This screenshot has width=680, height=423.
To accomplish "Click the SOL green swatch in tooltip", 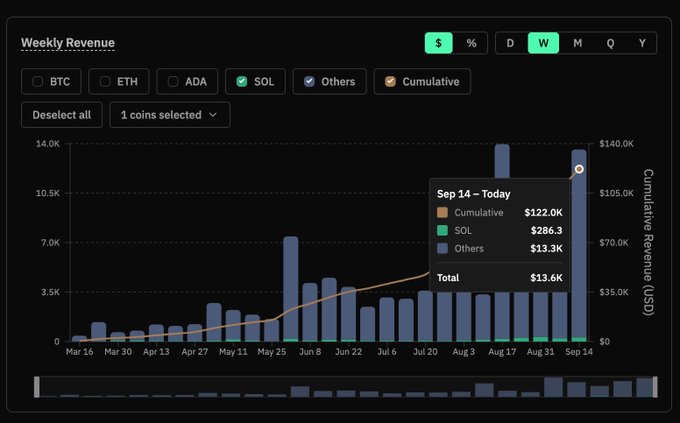I will 442,230.
